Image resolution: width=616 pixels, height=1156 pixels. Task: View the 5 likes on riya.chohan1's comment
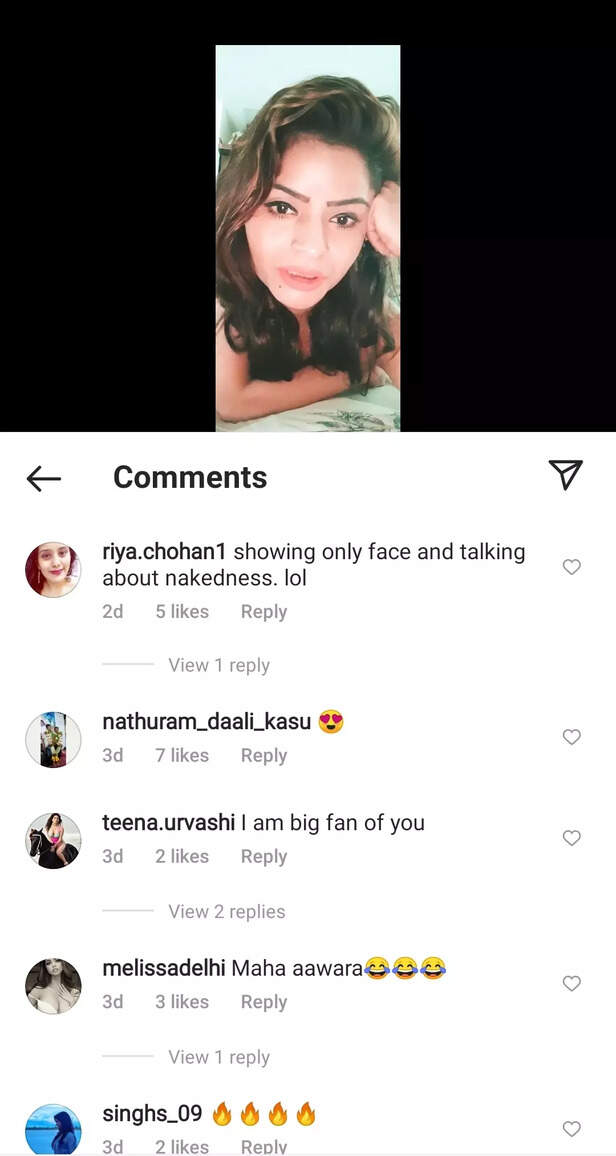181,611
